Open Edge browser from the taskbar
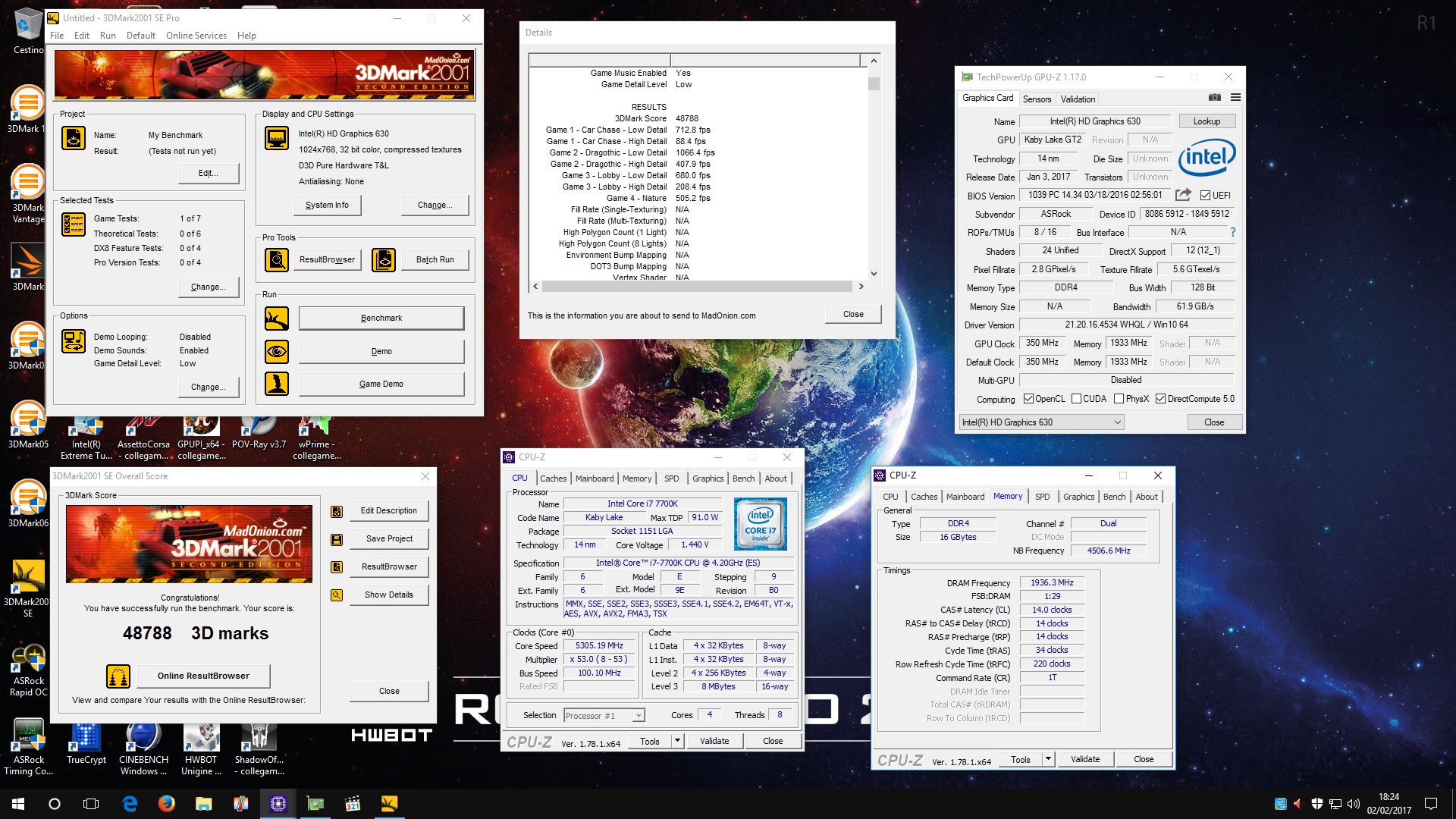The height and width of the screenshot is (819, 1456). [130, 804]
